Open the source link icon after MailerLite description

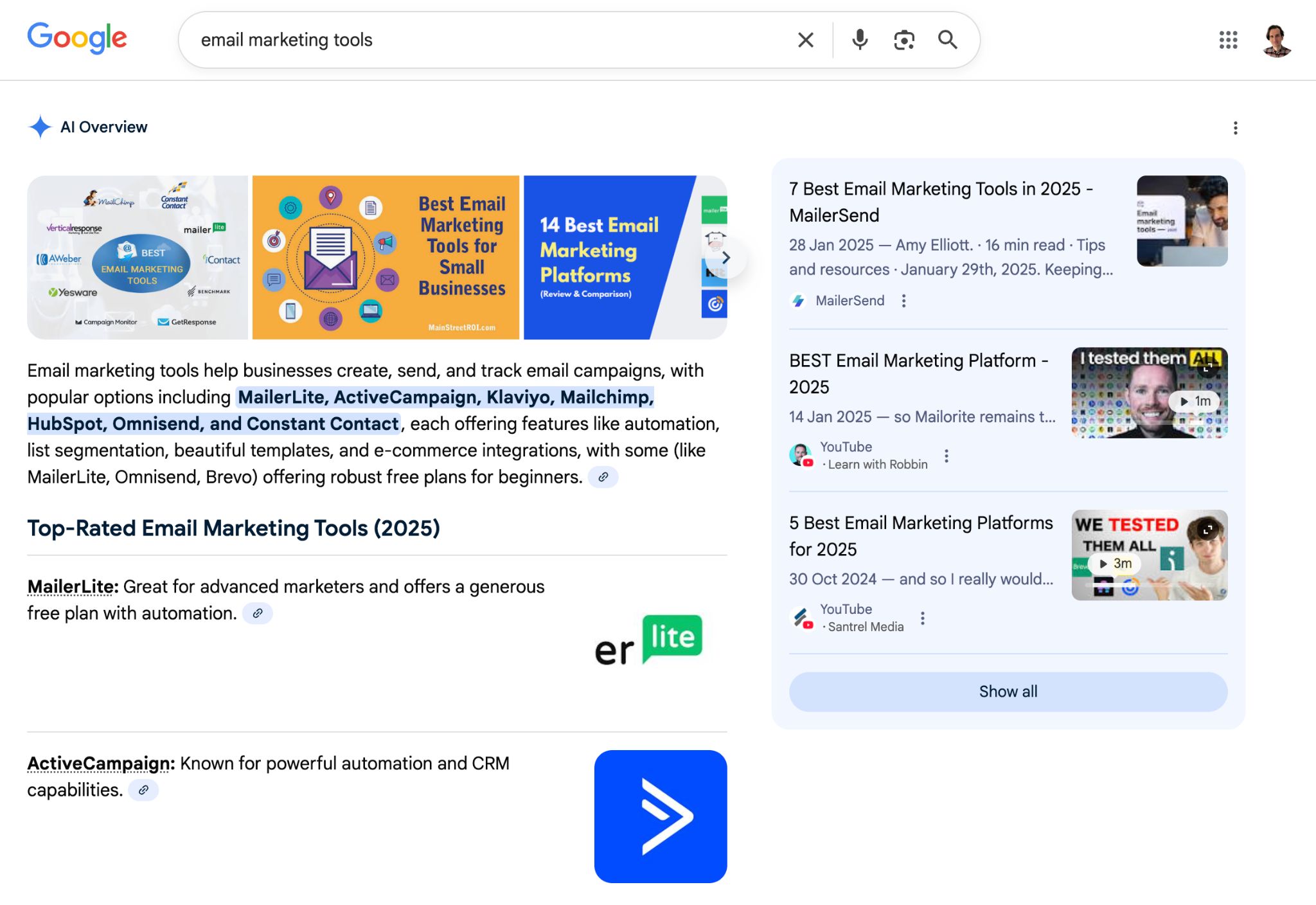click(258, 613)
